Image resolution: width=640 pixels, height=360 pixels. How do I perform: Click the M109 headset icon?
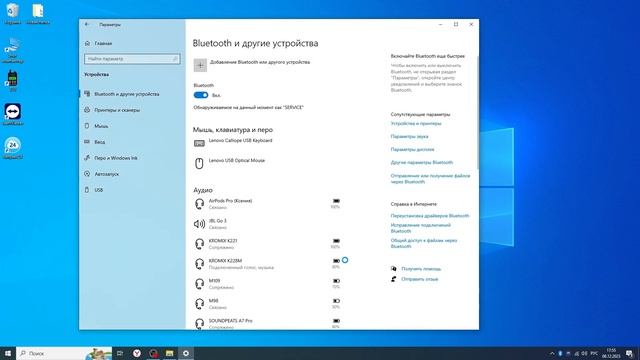tap(199, 284)
